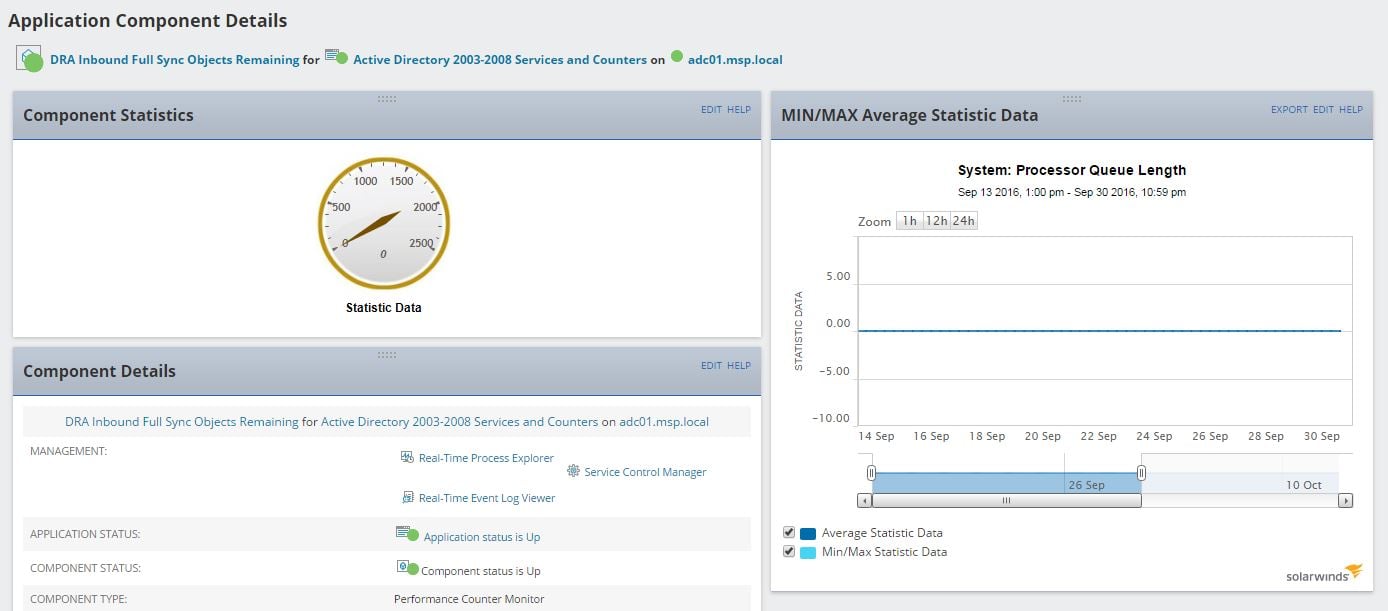Image resolution: width=1388 pixels, height=611 pixels.
Task: Set chart zoom to 24h
Action: click(963, 221)
